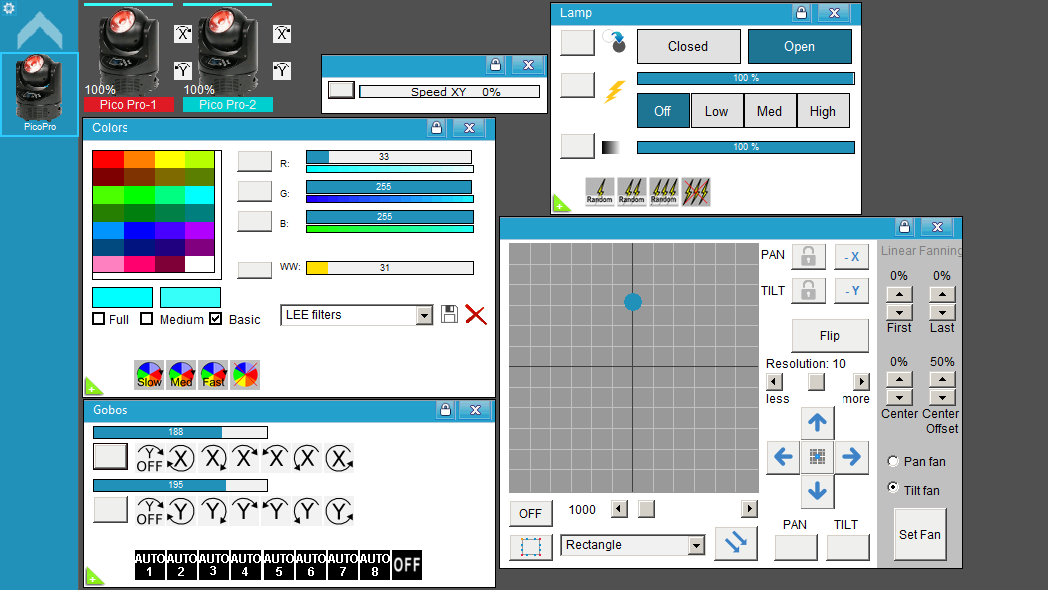This screenshot has height=590, width=1048.
Task: Click the Set Fan button
Action: (x=920, y=535)
